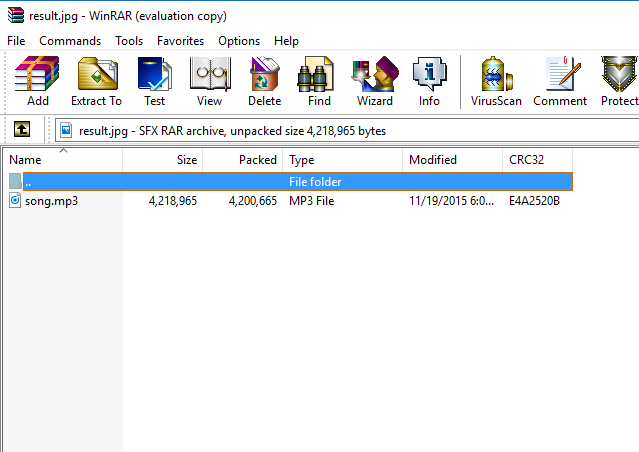Click the 4,200,665 packed value
Screen dimensions: 639x452
253,201
